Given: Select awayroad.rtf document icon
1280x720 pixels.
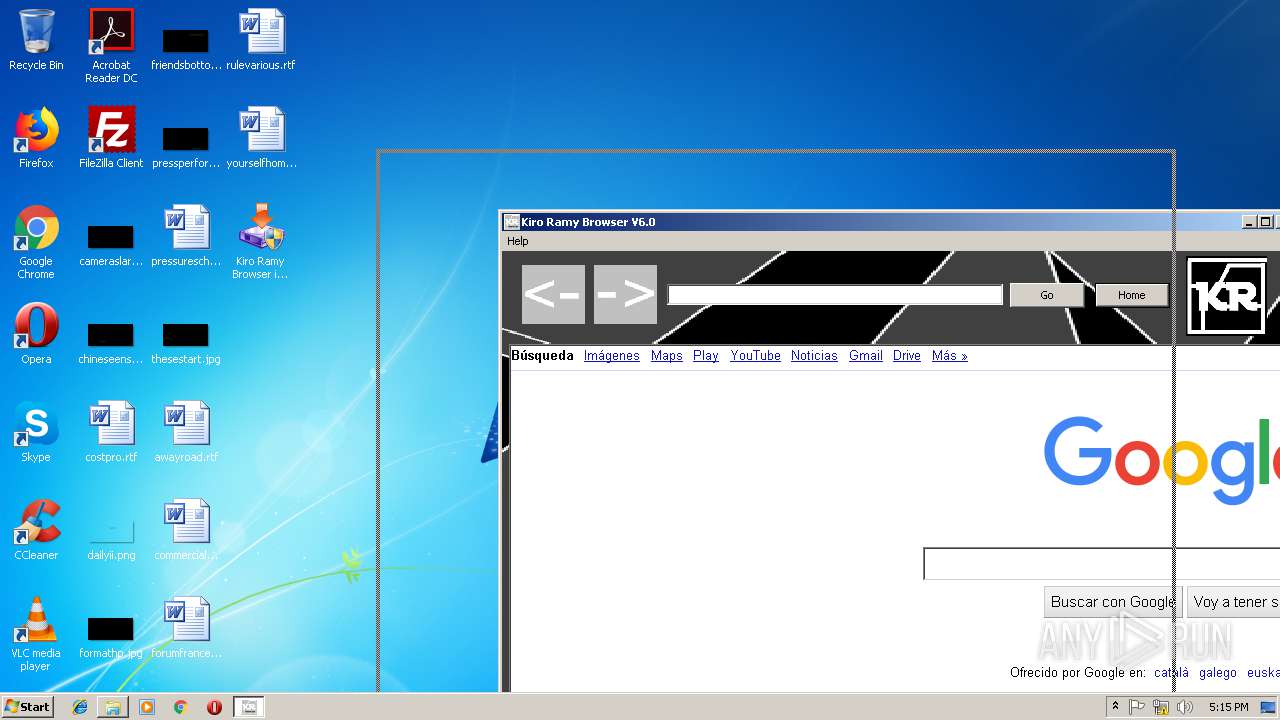Looking at the screenshot, I should [186, 432].
